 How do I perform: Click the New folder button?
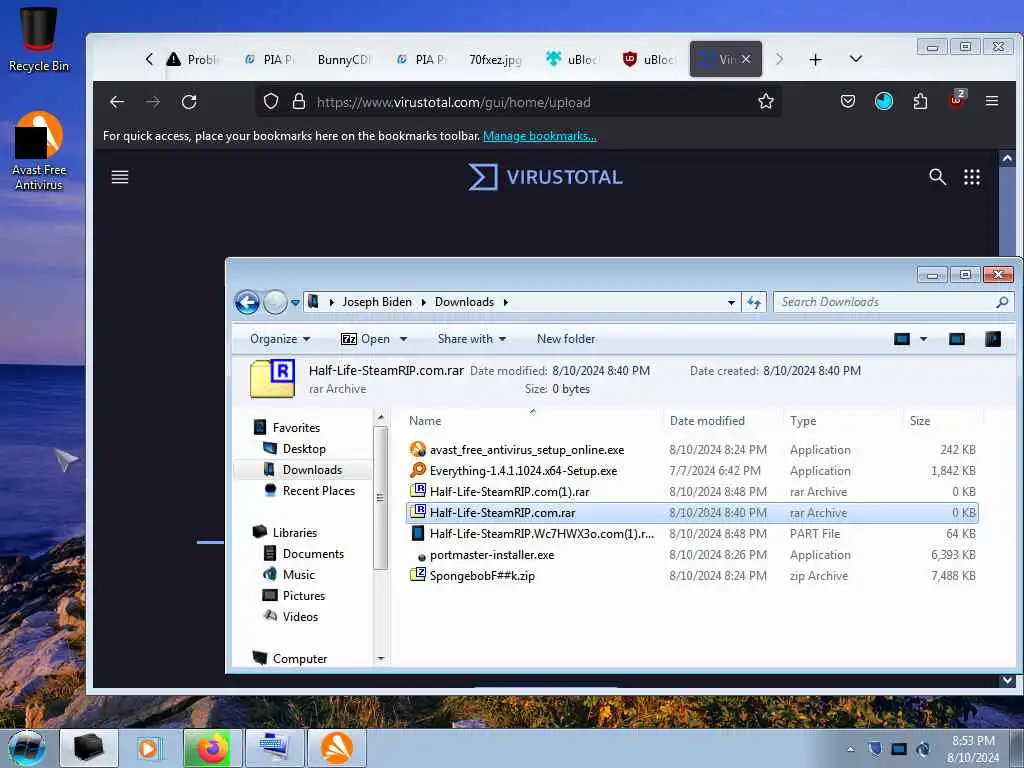coord(566,339)
